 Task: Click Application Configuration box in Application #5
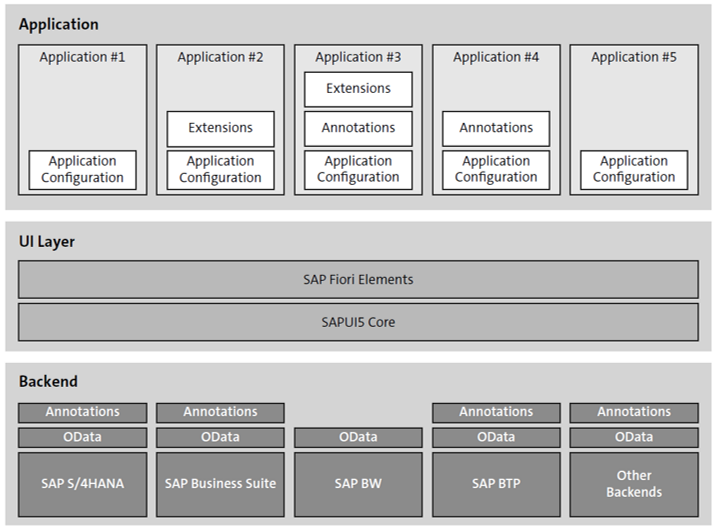click(634, 170)
